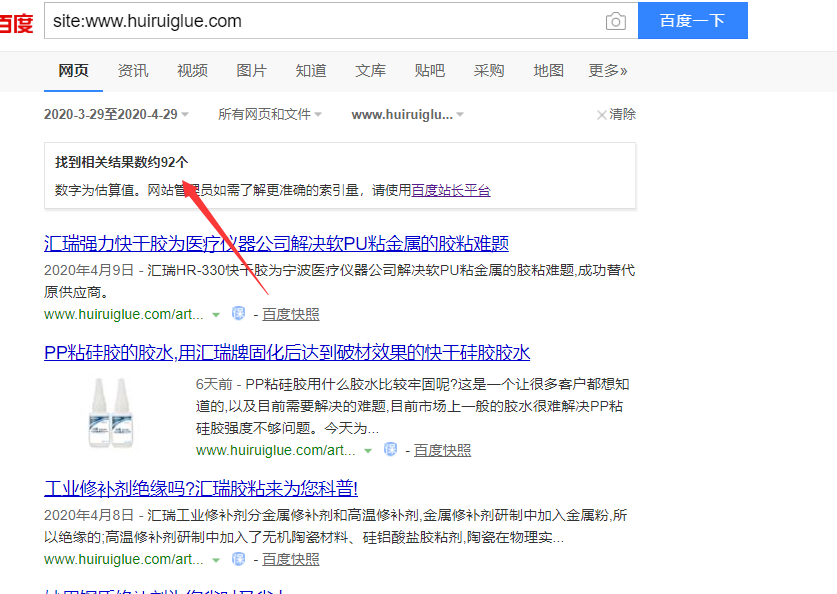
Task: Click the camera image search icon
Action: (615, 21)
